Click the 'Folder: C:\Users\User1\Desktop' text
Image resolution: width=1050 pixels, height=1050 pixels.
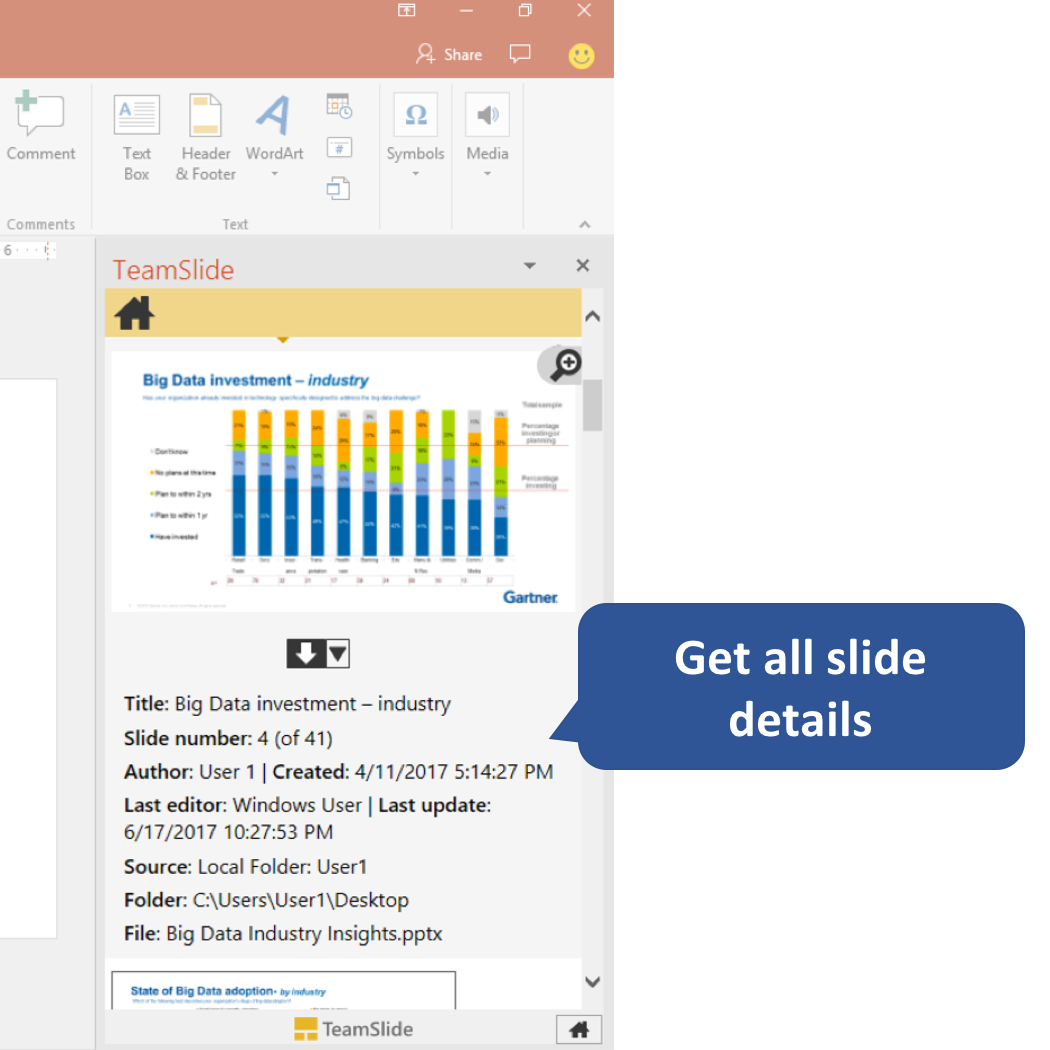(x=266, y=900)
